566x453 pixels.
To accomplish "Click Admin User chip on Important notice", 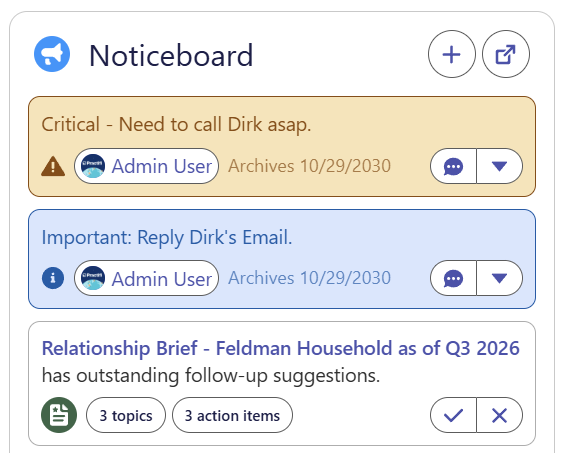I will point(147,278).
